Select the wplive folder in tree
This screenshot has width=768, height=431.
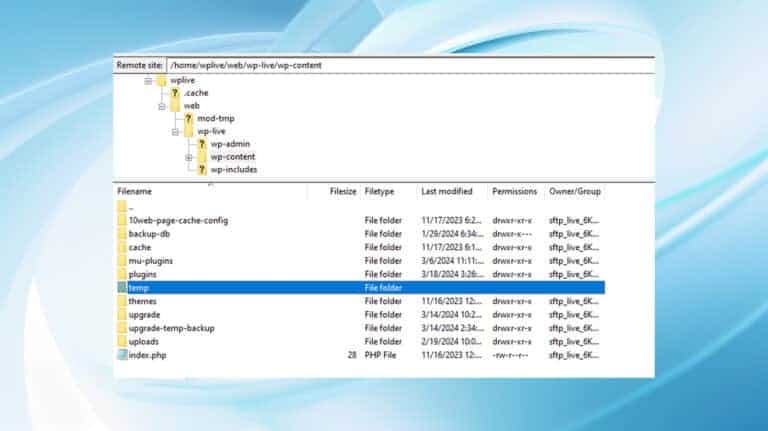182,80
